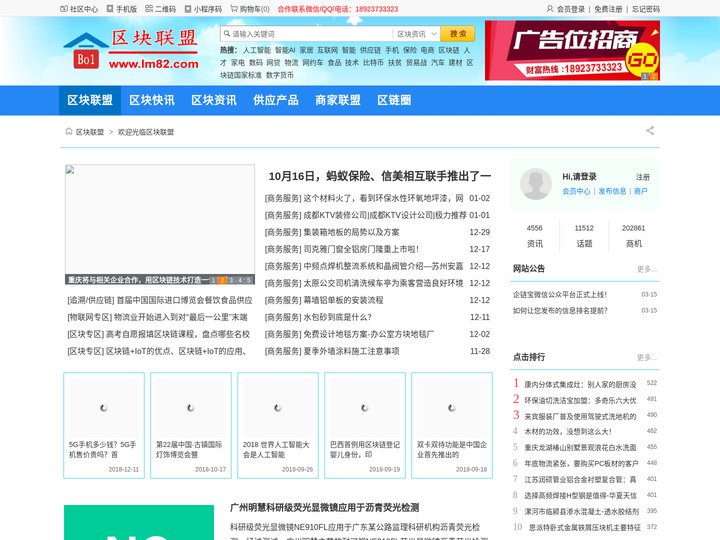Open card 5G手机多少钱? 5G手机售价贵吗?
The width and height of the screenshot is (720, 540).
(x=104, y=425)
